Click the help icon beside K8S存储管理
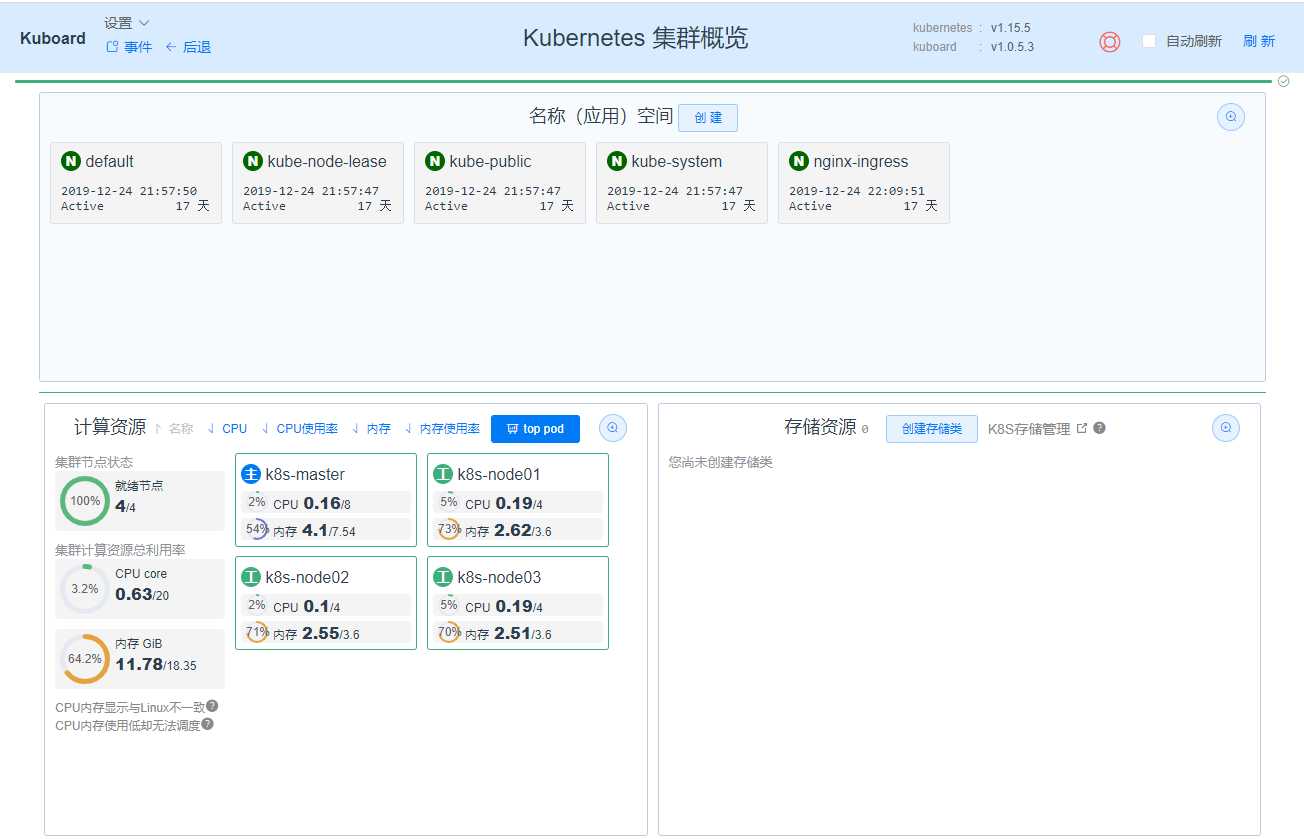Screen dimensions: 1304x839 point(1099,428)
